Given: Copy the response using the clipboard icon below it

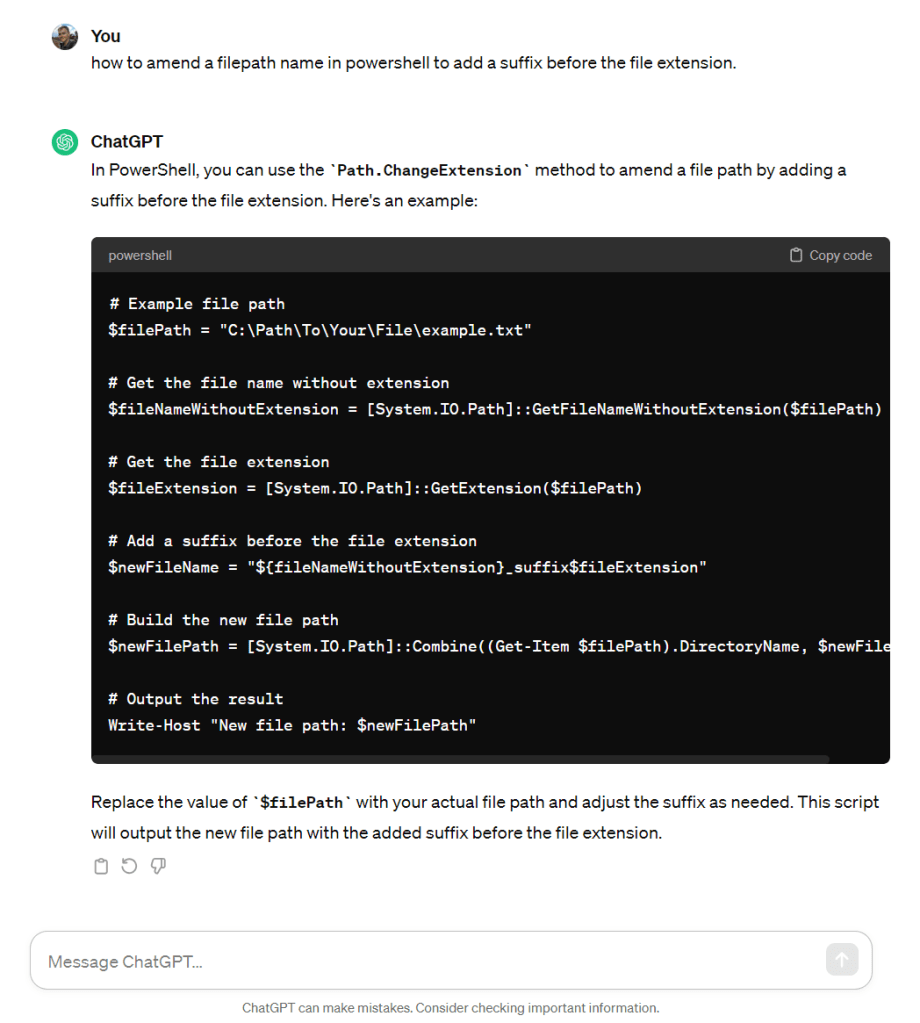Looking at the screenshot, I should (x=101, y=867).
